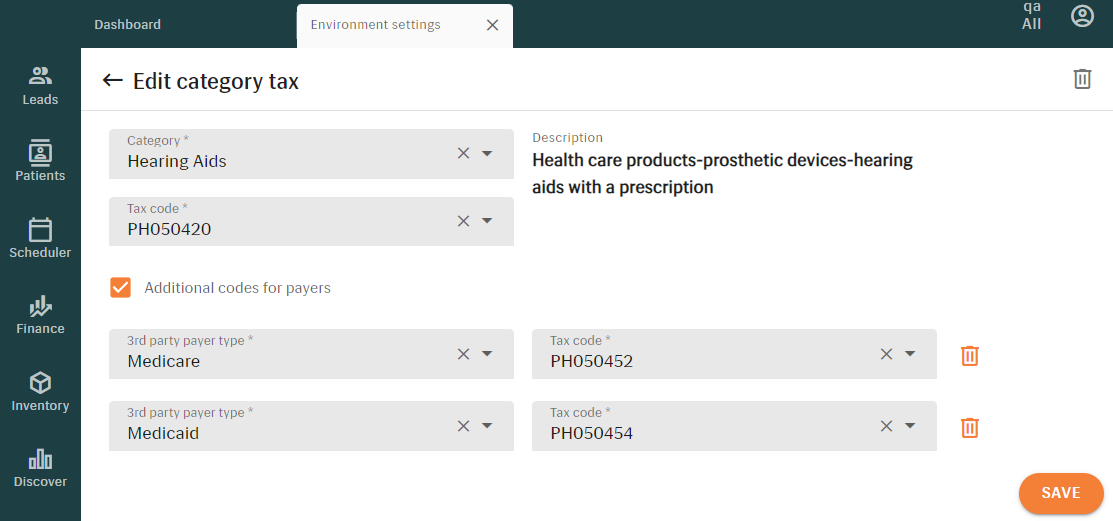Click the Additional codes for payers label

pos(238,287)
